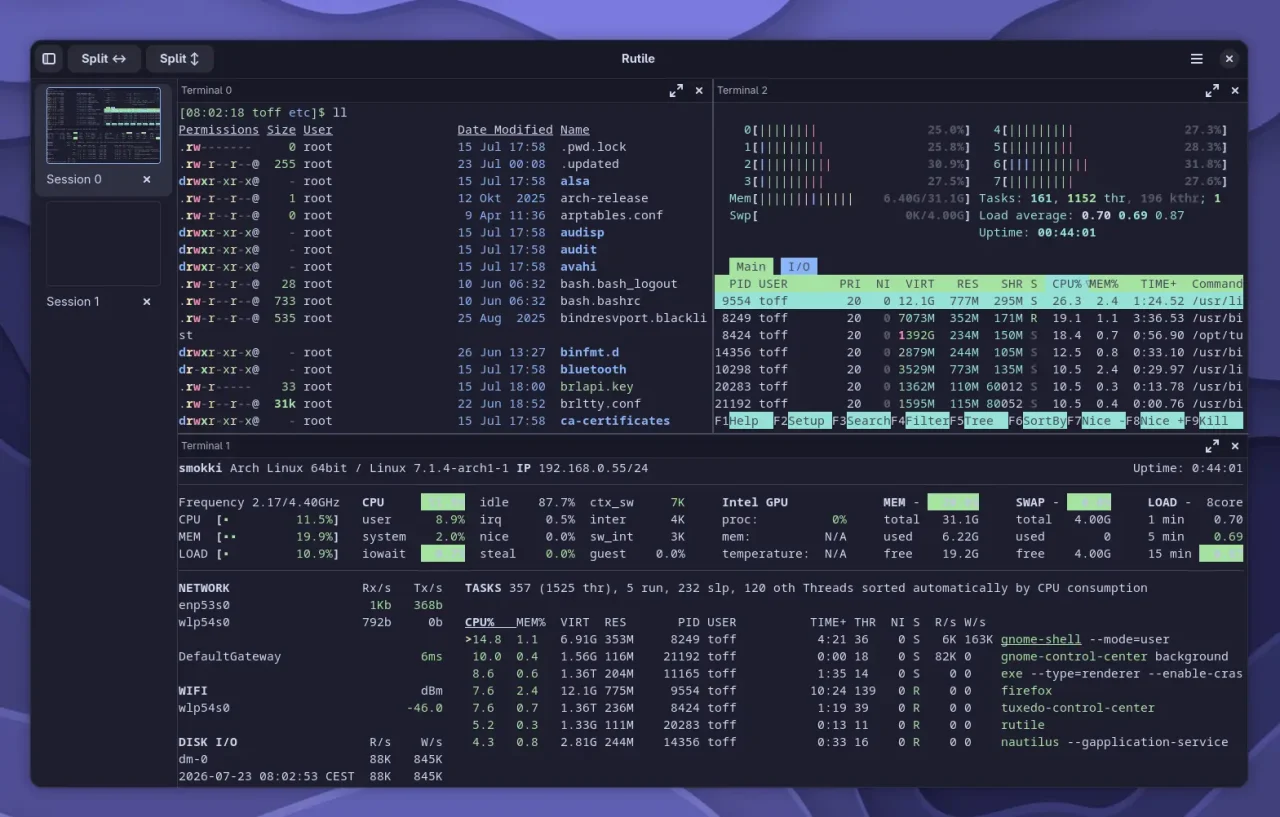Close Session 1 with its X
Screen dimensions: 1280x817
pos(147,302)
